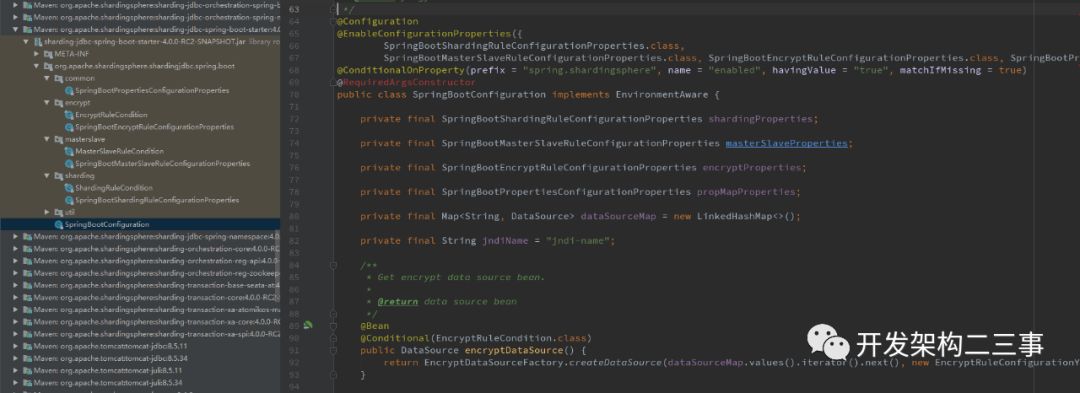Click the @RequiredArgsConstructor annotation
This screenshot has width=1080, height=393.
point(406,83)
